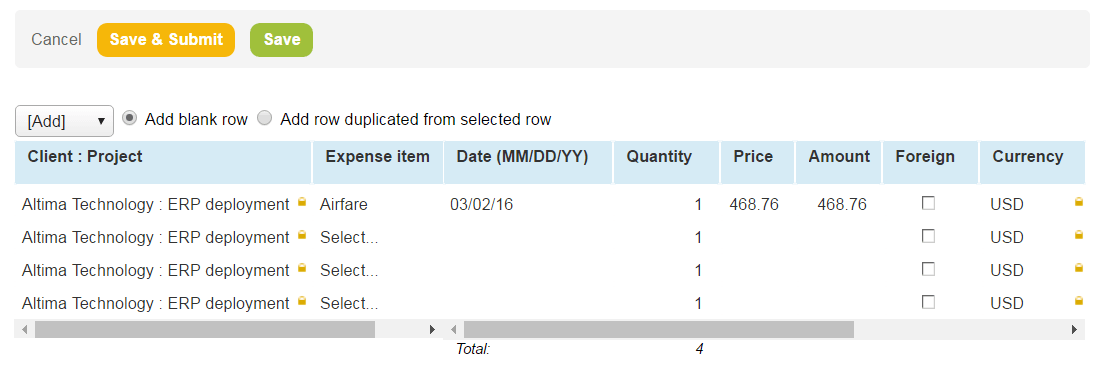This screenshot has height=374, width=1106.
Task: Click the right arrow of right horizontal scrollbar
Action: pos(1074,329)
